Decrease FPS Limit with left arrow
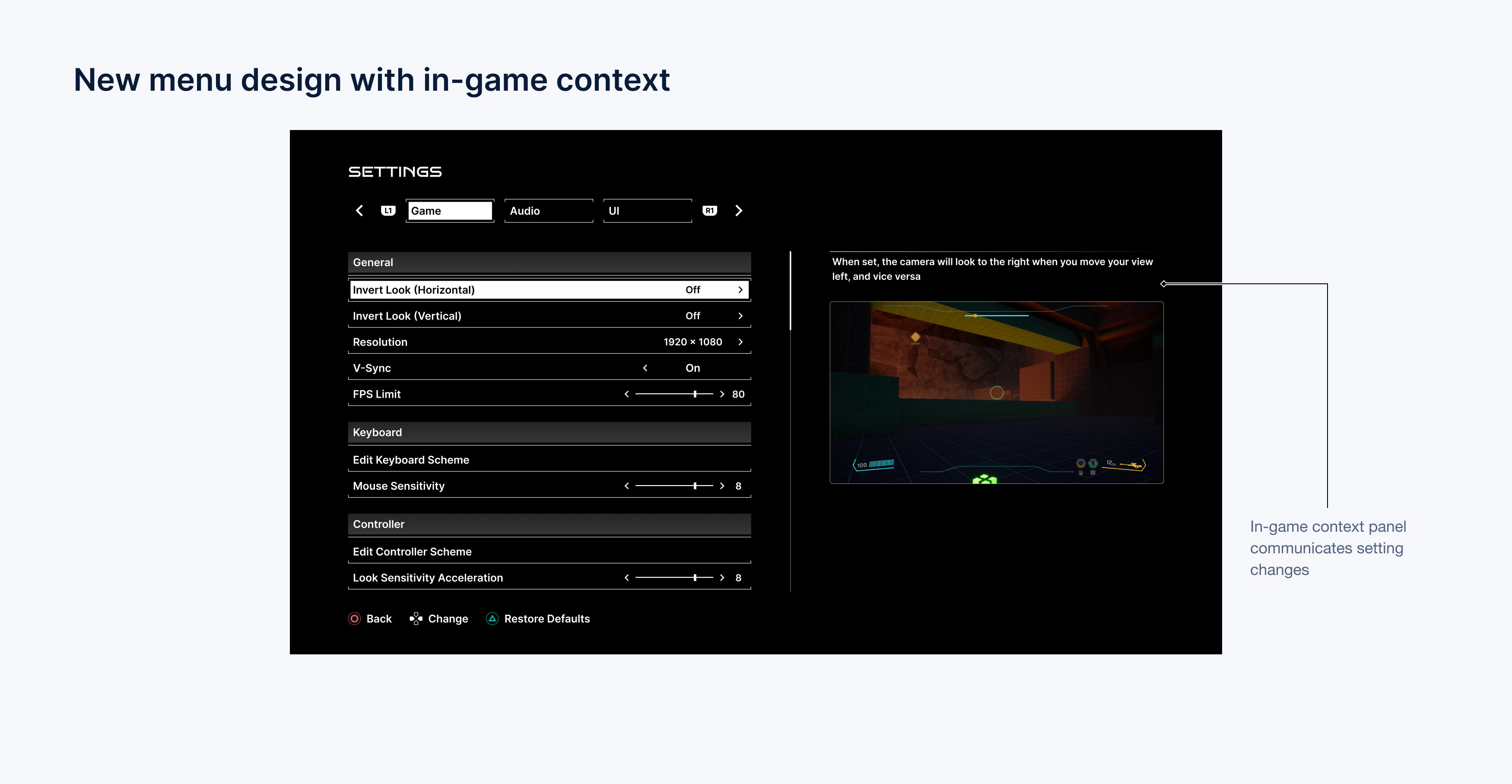Viewport: 1512px width, 784px height. point(627,394)
